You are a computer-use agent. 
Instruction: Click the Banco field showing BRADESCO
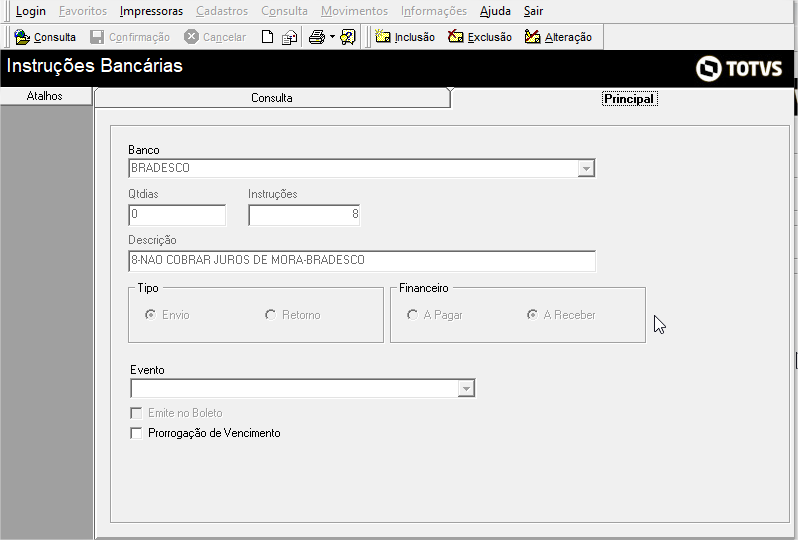(361, 168)
